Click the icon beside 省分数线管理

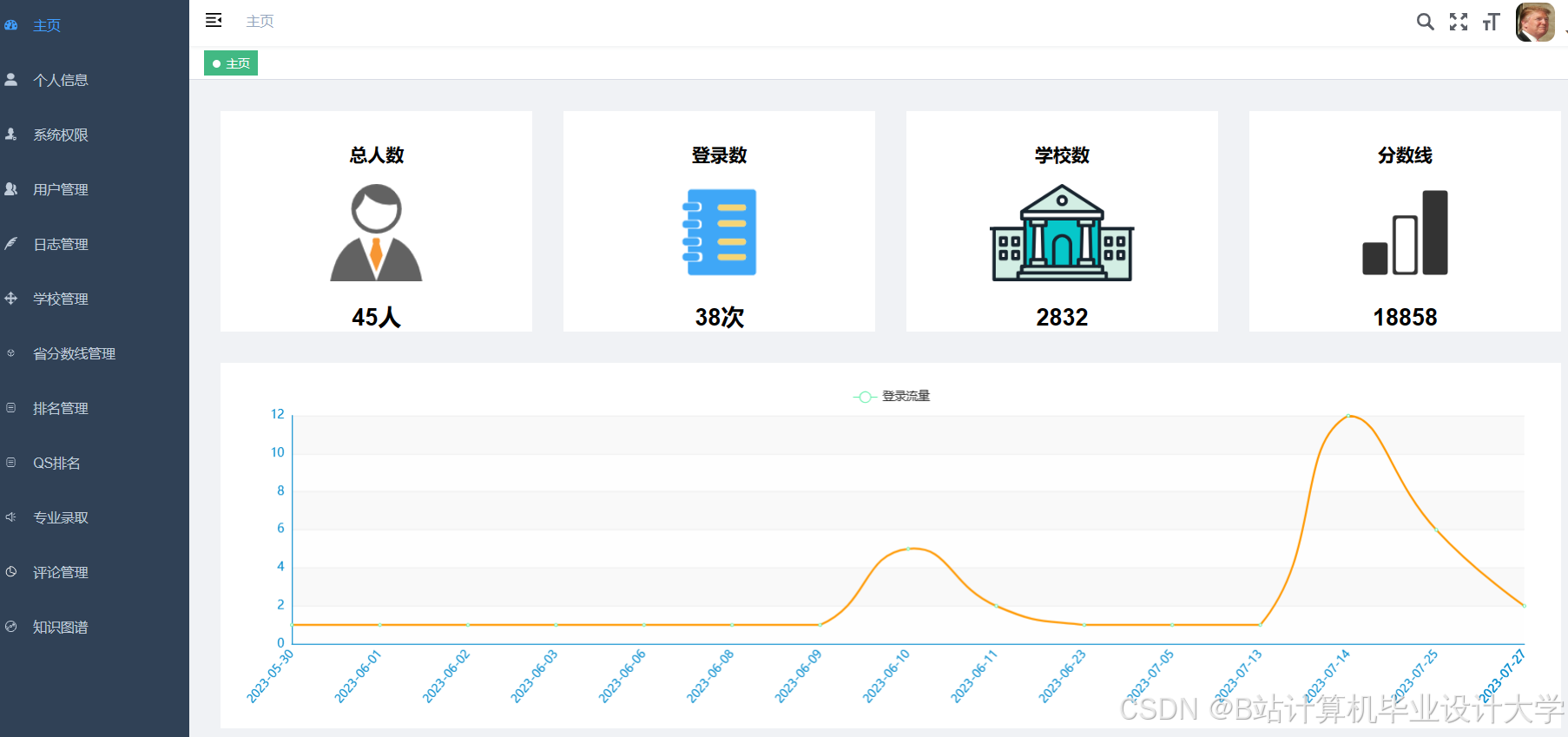coord(11,352)
